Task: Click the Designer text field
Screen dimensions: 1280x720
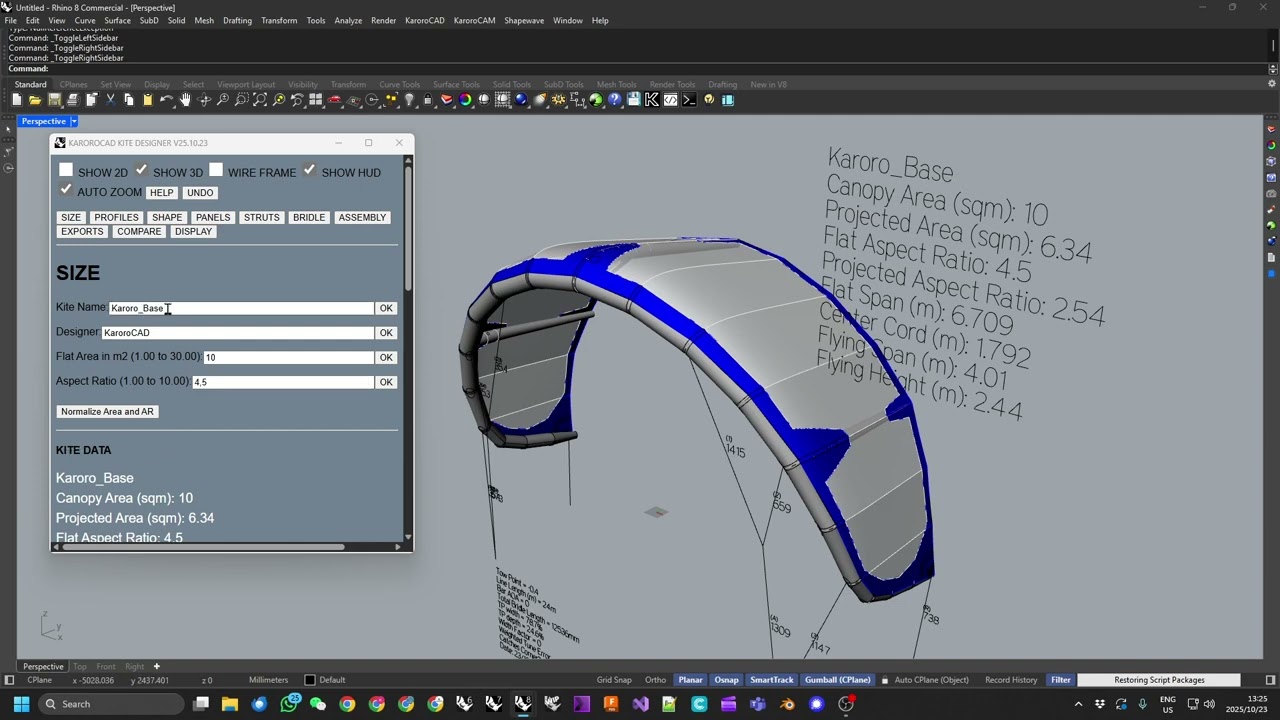Action: [238, 333]
